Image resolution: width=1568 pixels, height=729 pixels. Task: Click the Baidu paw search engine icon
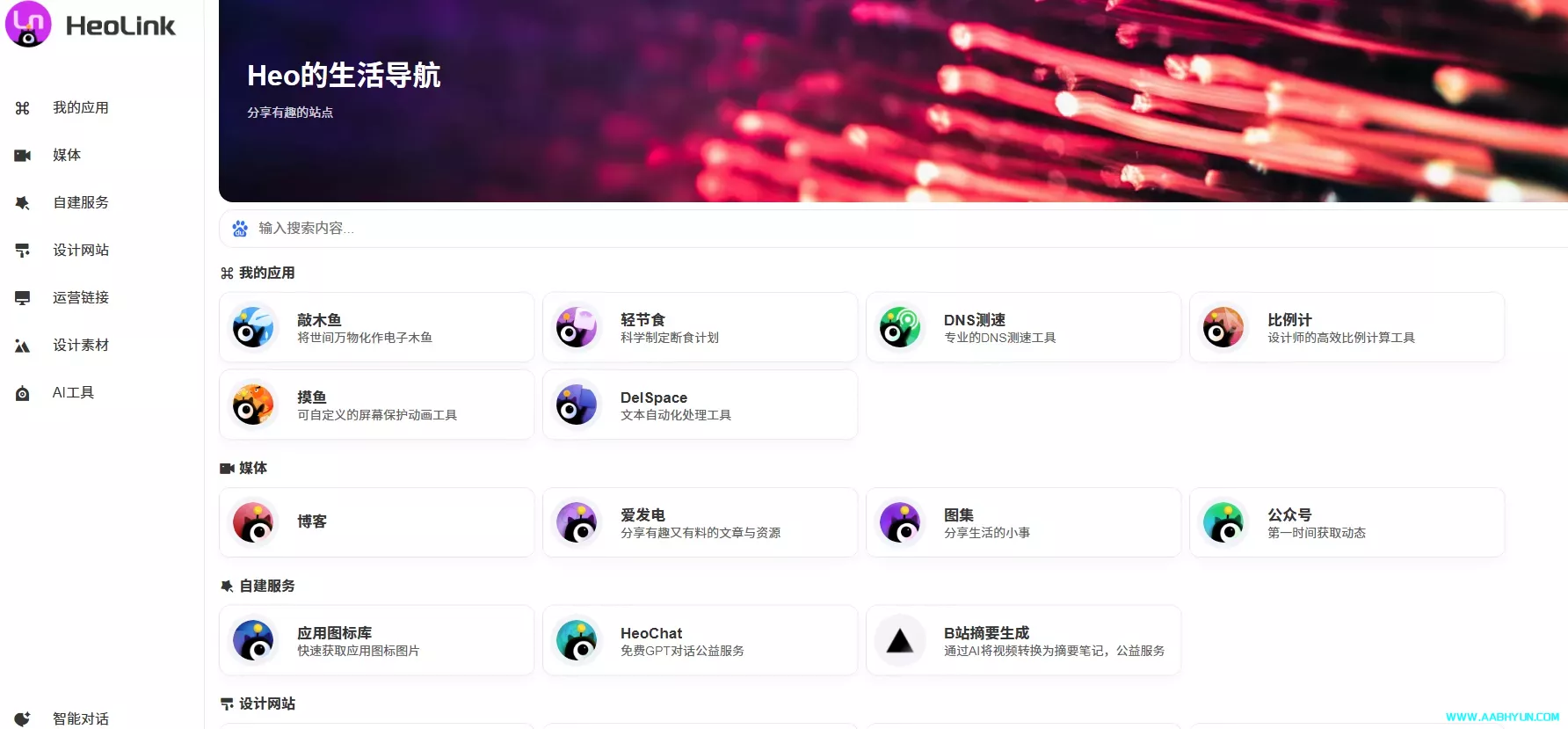(x=240, y=229)
